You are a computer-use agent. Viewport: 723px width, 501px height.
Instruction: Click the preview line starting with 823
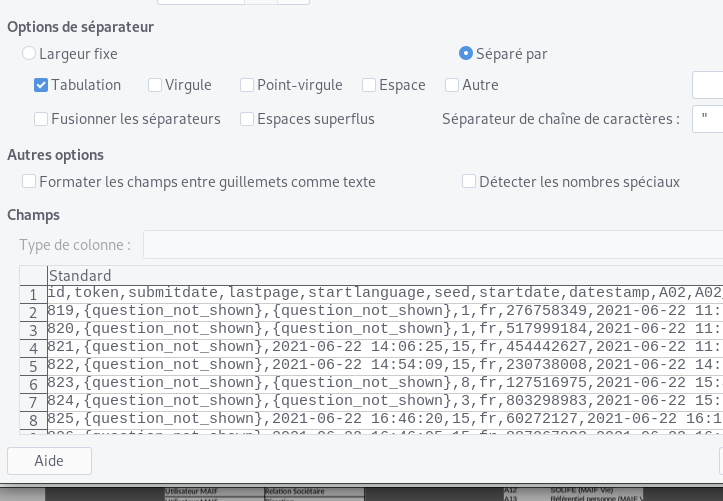click(380, 383)
